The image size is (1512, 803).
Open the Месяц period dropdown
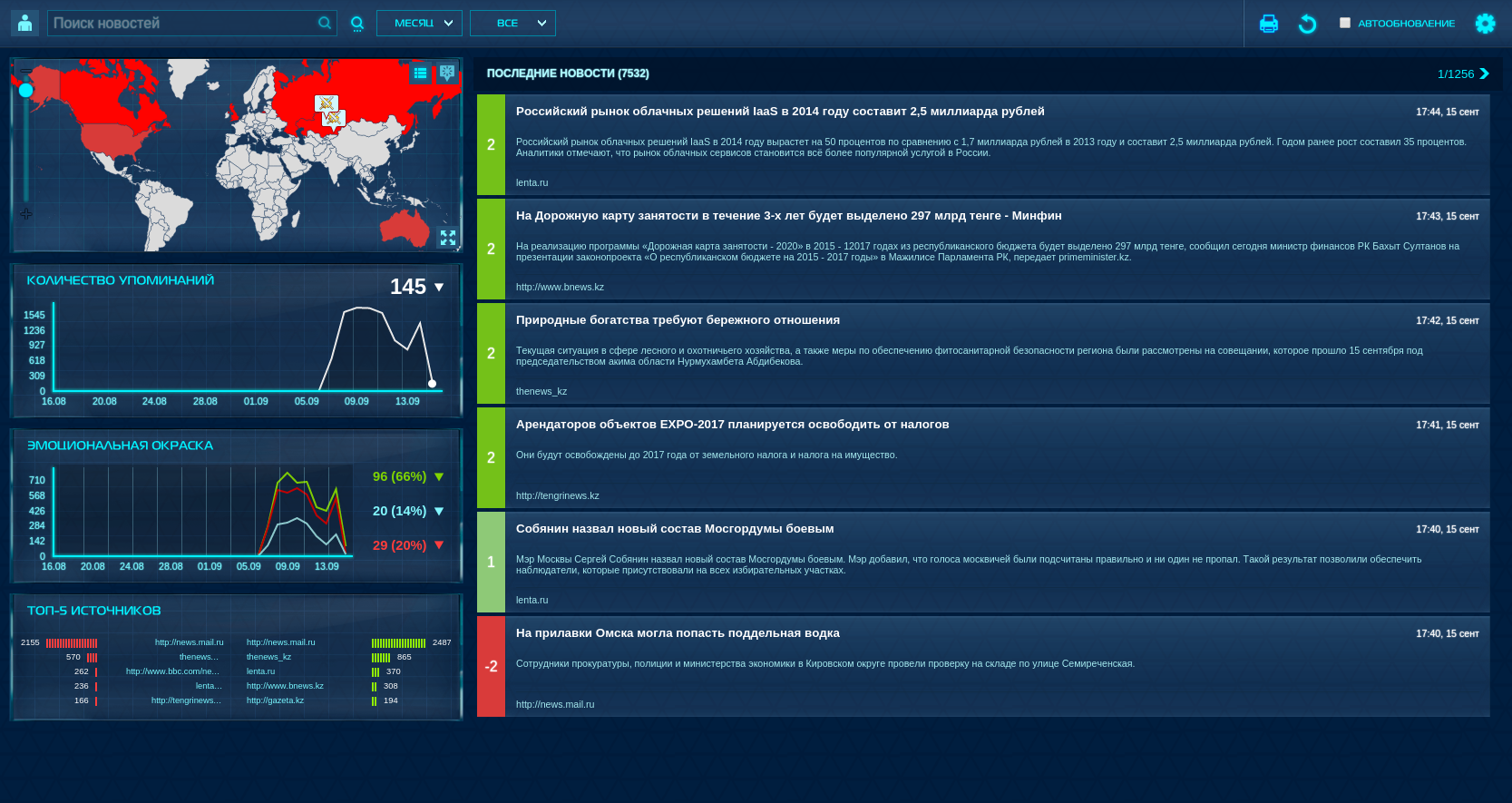(x=419, y=24)
